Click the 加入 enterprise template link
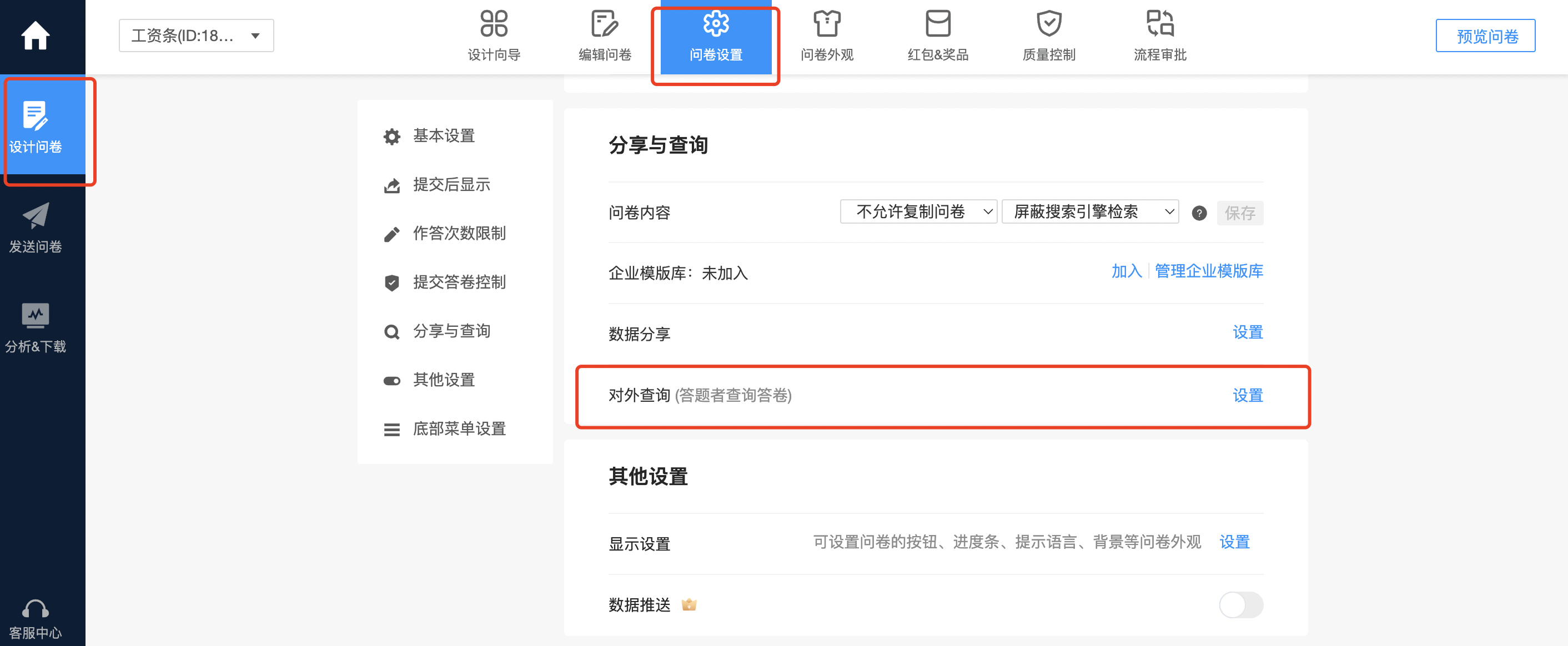The width and height of the screenshot is (1568, 646). [1126, 271]
